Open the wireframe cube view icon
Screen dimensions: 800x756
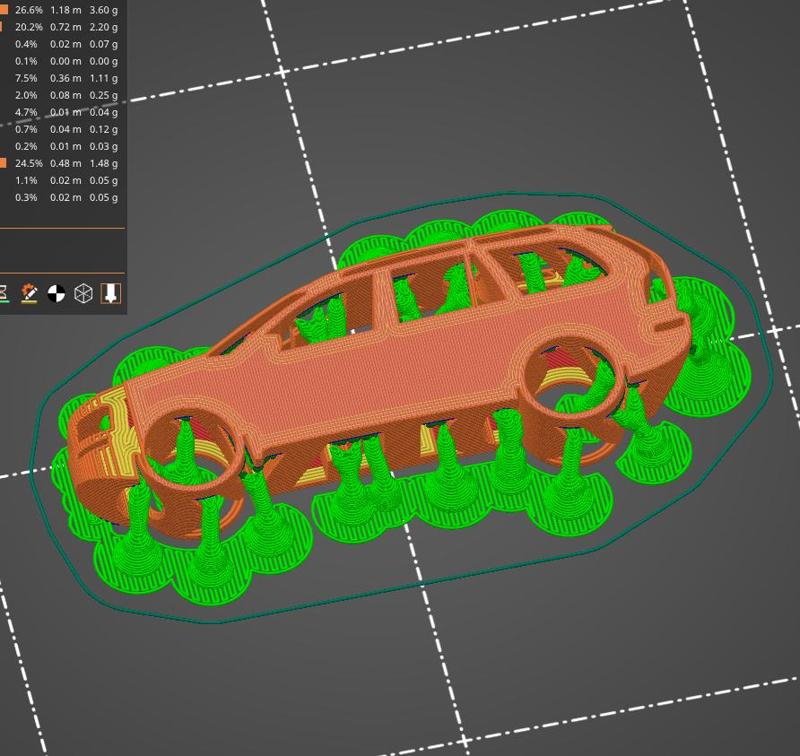coord(82,292)
